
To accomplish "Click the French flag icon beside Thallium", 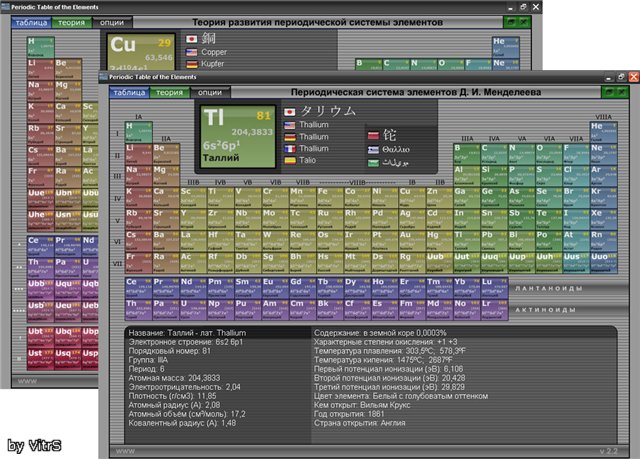I will pyautogui.click(x=290, y=149).
